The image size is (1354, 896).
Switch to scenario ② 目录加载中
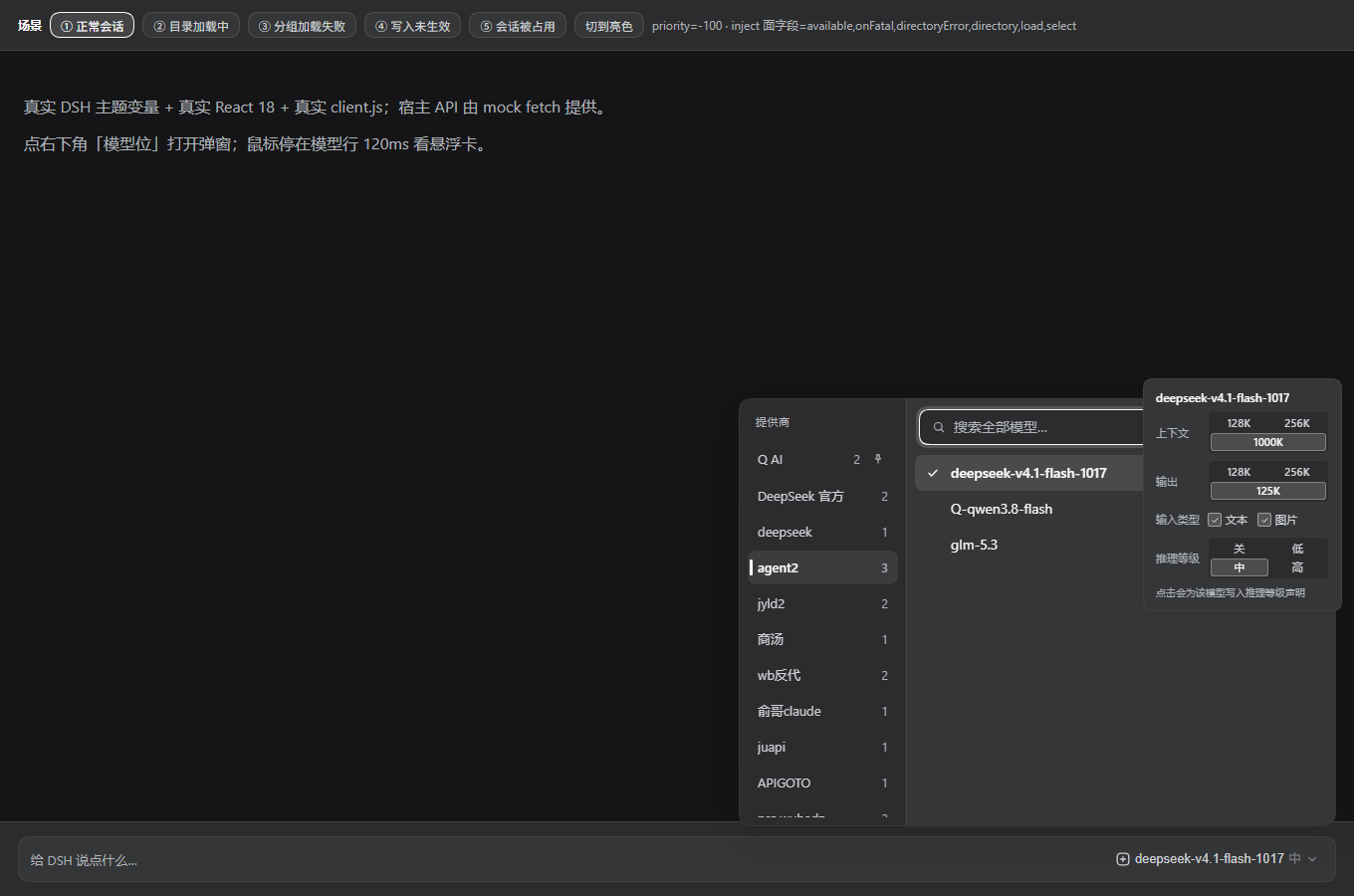[x=191, y=26]
